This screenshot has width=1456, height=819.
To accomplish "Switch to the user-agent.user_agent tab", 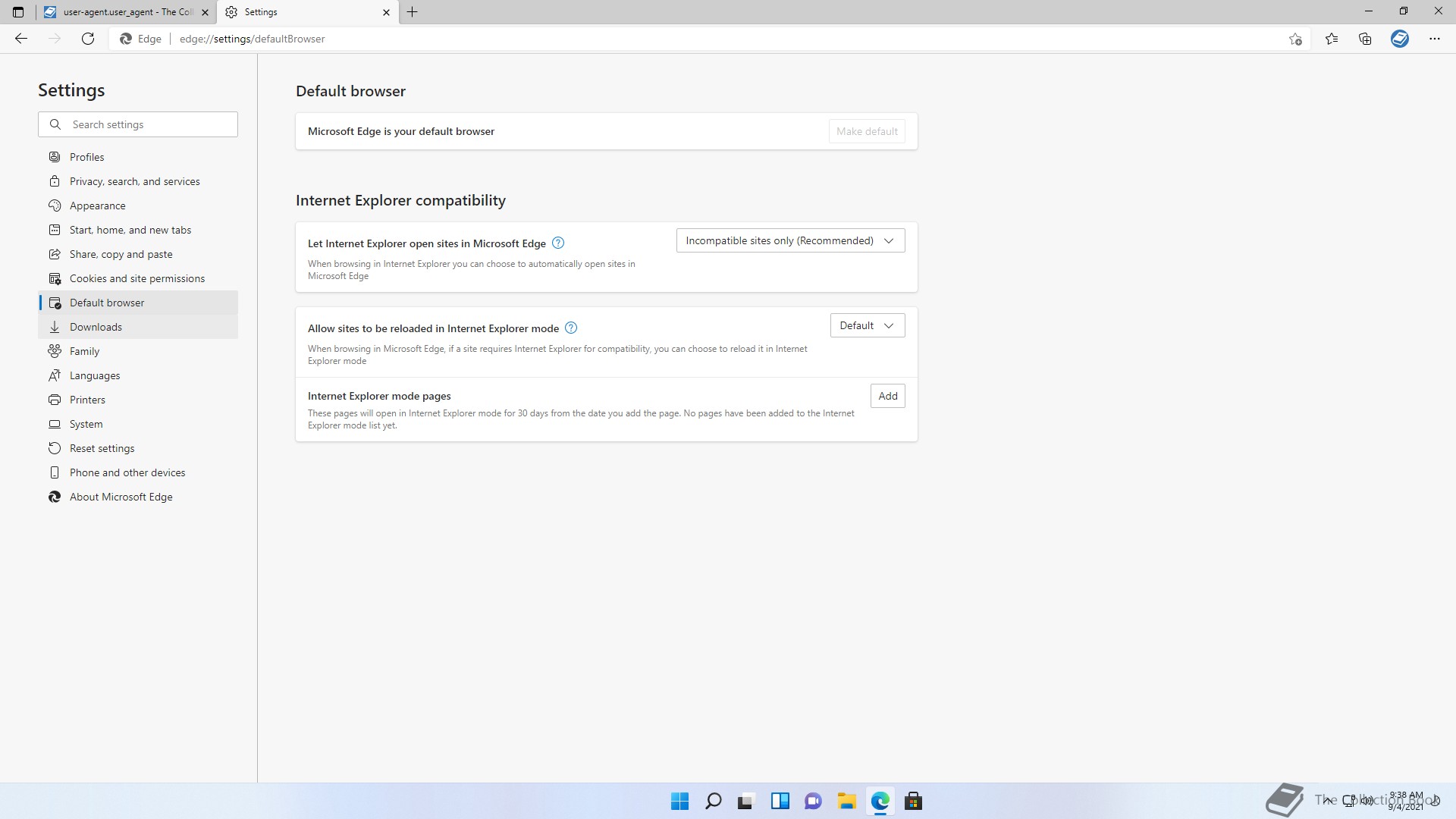I will tap(126, 12).
